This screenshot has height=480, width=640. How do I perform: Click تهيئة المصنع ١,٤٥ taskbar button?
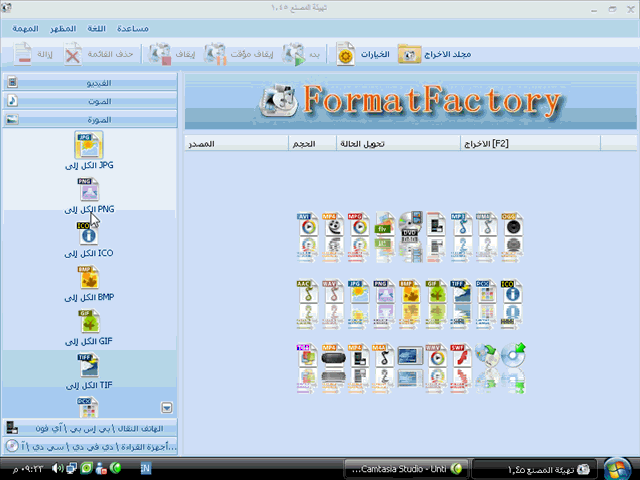(534, 470)
